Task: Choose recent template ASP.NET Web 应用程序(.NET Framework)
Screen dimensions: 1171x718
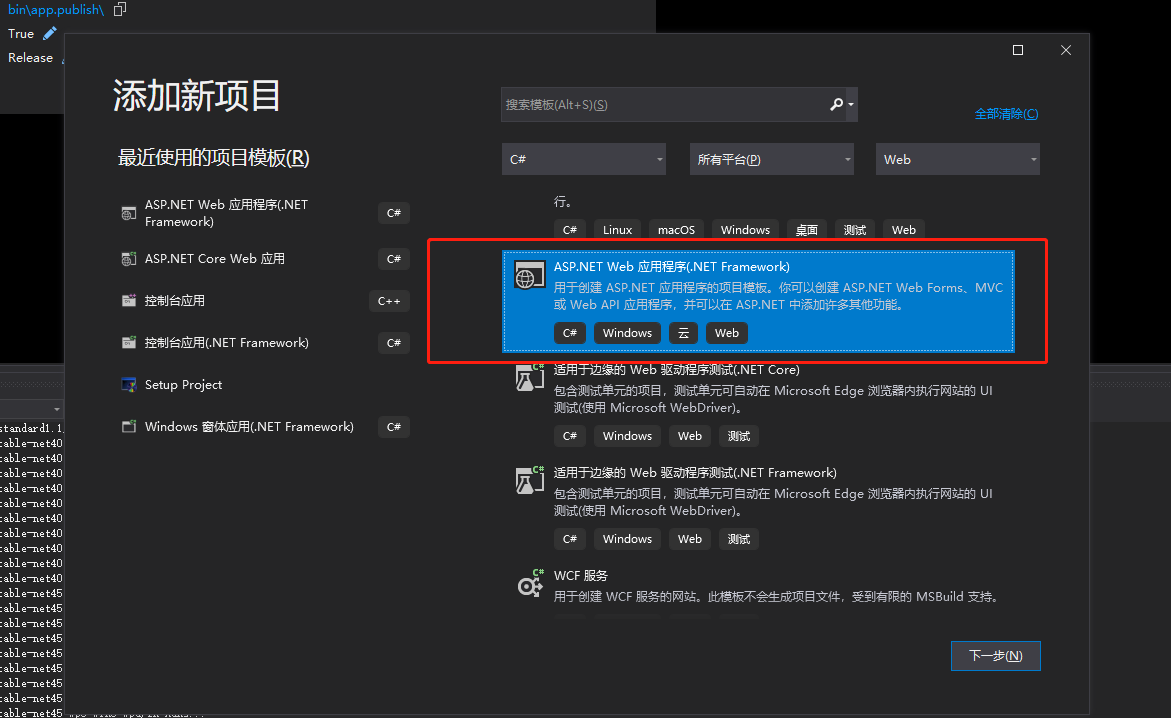Action: [264, 213]
